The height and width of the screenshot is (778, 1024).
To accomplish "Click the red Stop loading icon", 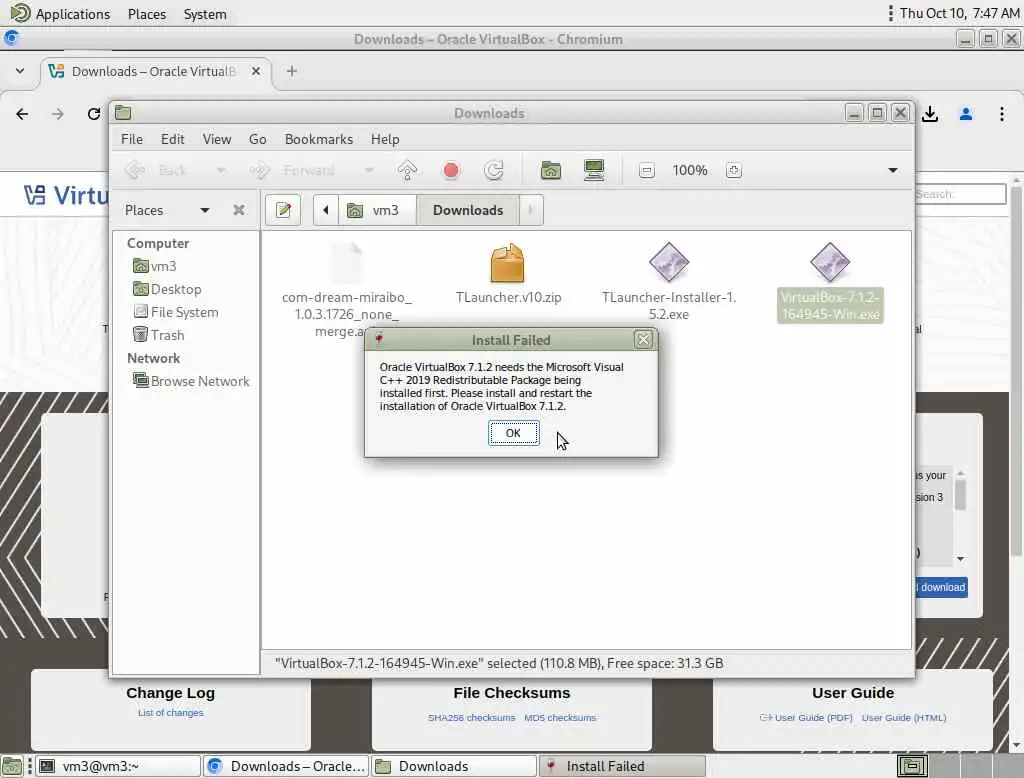I will (x=451, y=170).
